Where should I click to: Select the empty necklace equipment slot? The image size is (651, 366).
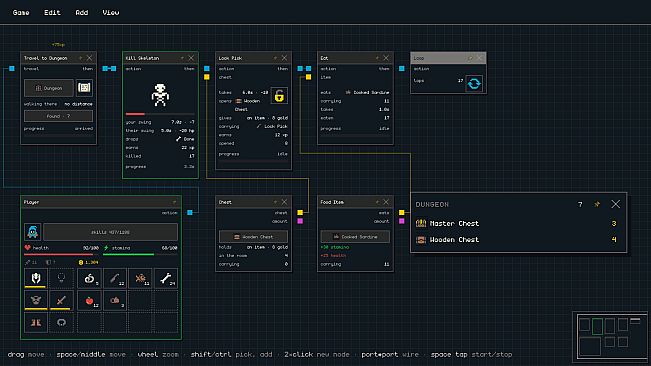click(61, 278)
